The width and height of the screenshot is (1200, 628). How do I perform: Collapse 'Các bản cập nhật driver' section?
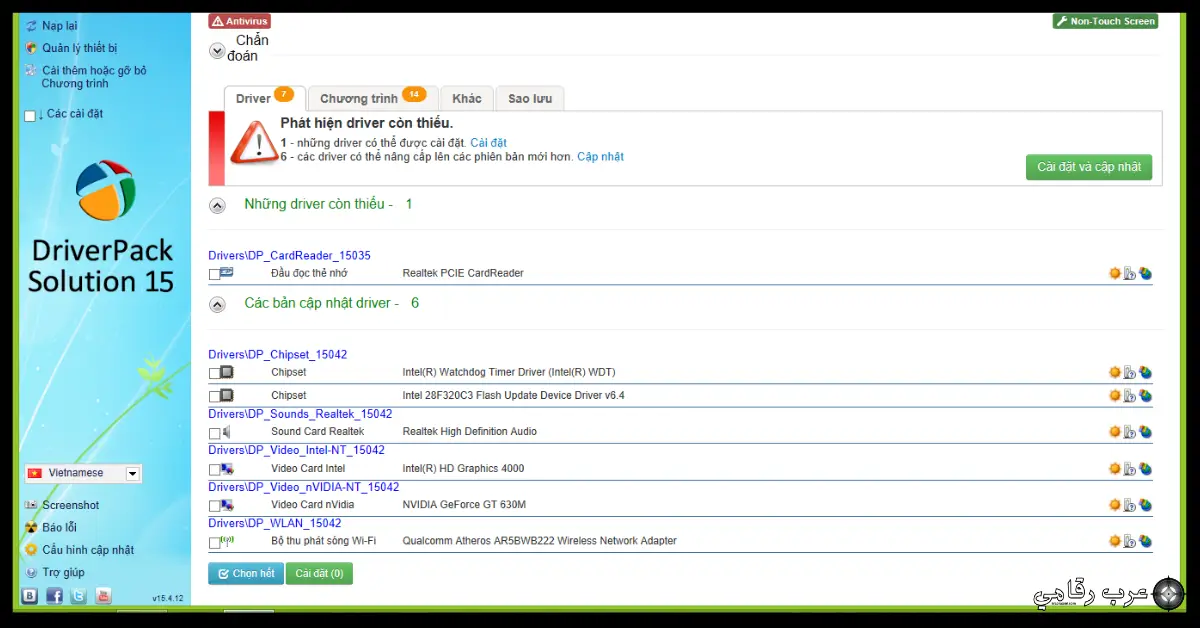217,303
